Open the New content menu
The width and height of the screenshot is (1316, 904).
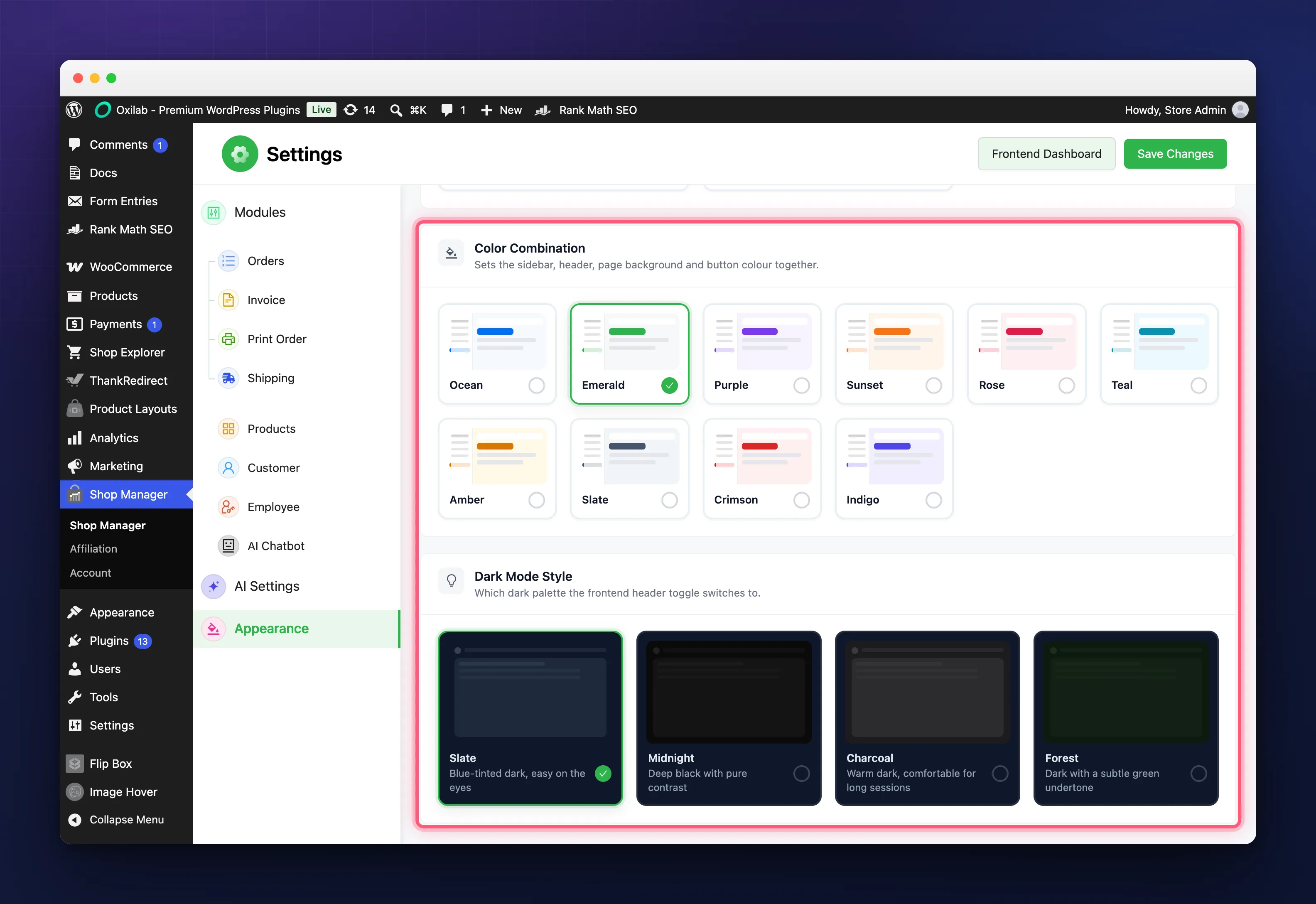tap(501, 110)
